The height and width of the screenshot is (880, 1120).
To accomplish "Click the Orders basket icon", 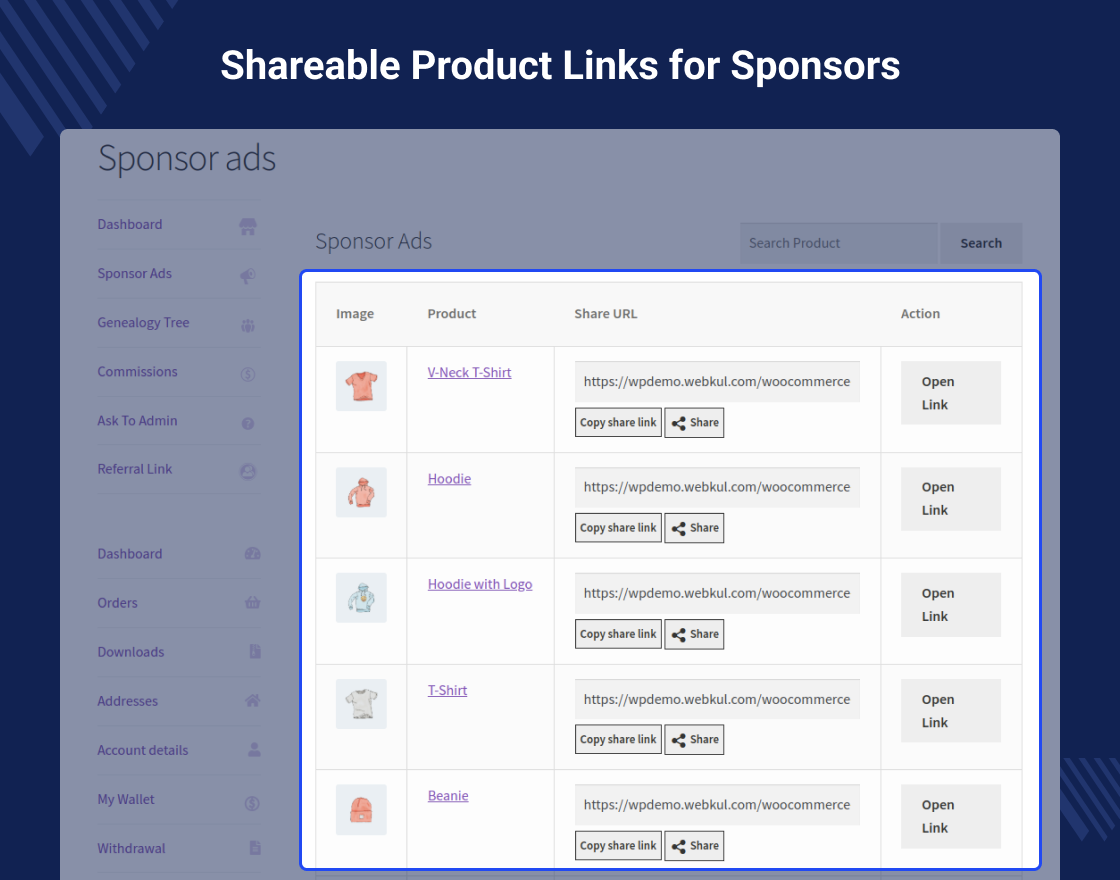I will (252, 603).
